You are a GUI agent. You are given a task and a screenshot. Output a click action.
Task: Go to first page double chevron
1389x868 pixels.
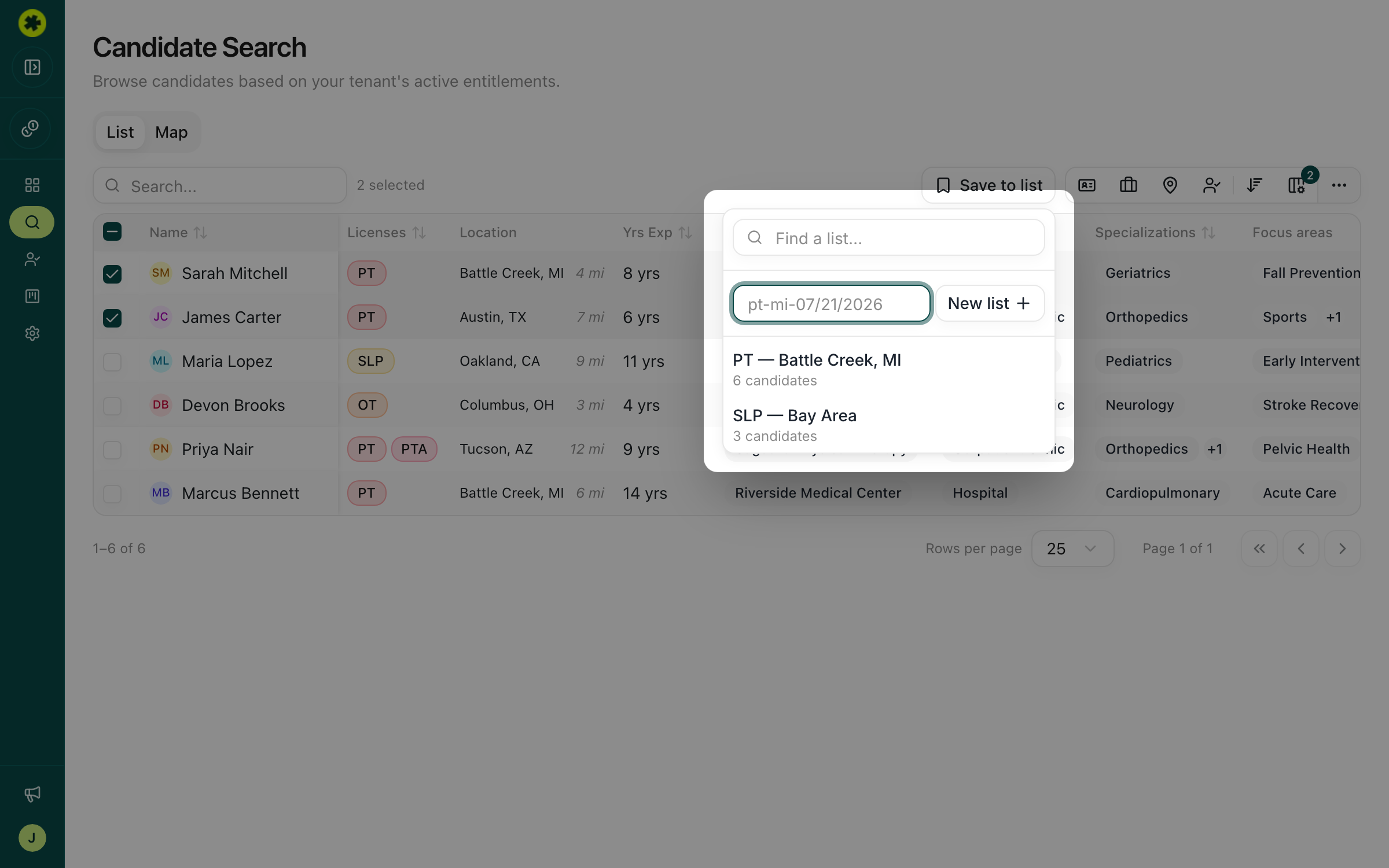tap(1259, 549)
